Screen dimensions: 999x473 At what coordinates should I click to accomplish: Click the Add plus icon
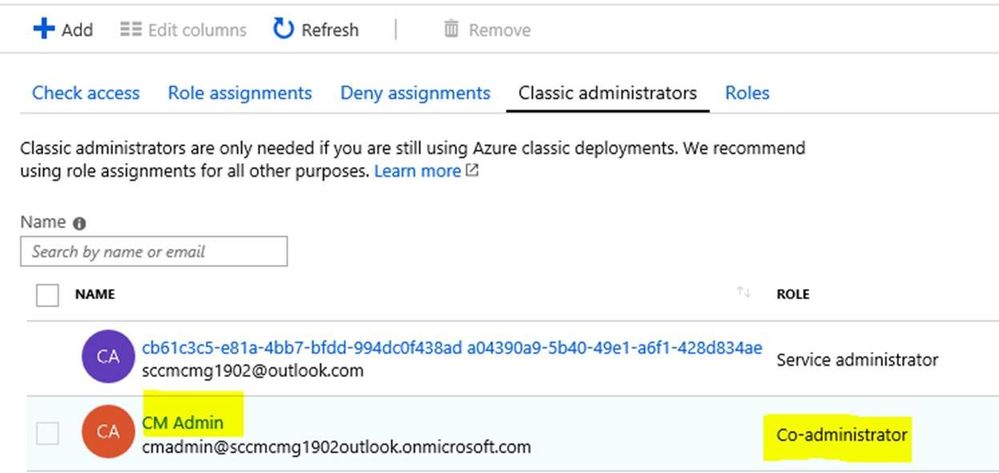tap(44, 29)
